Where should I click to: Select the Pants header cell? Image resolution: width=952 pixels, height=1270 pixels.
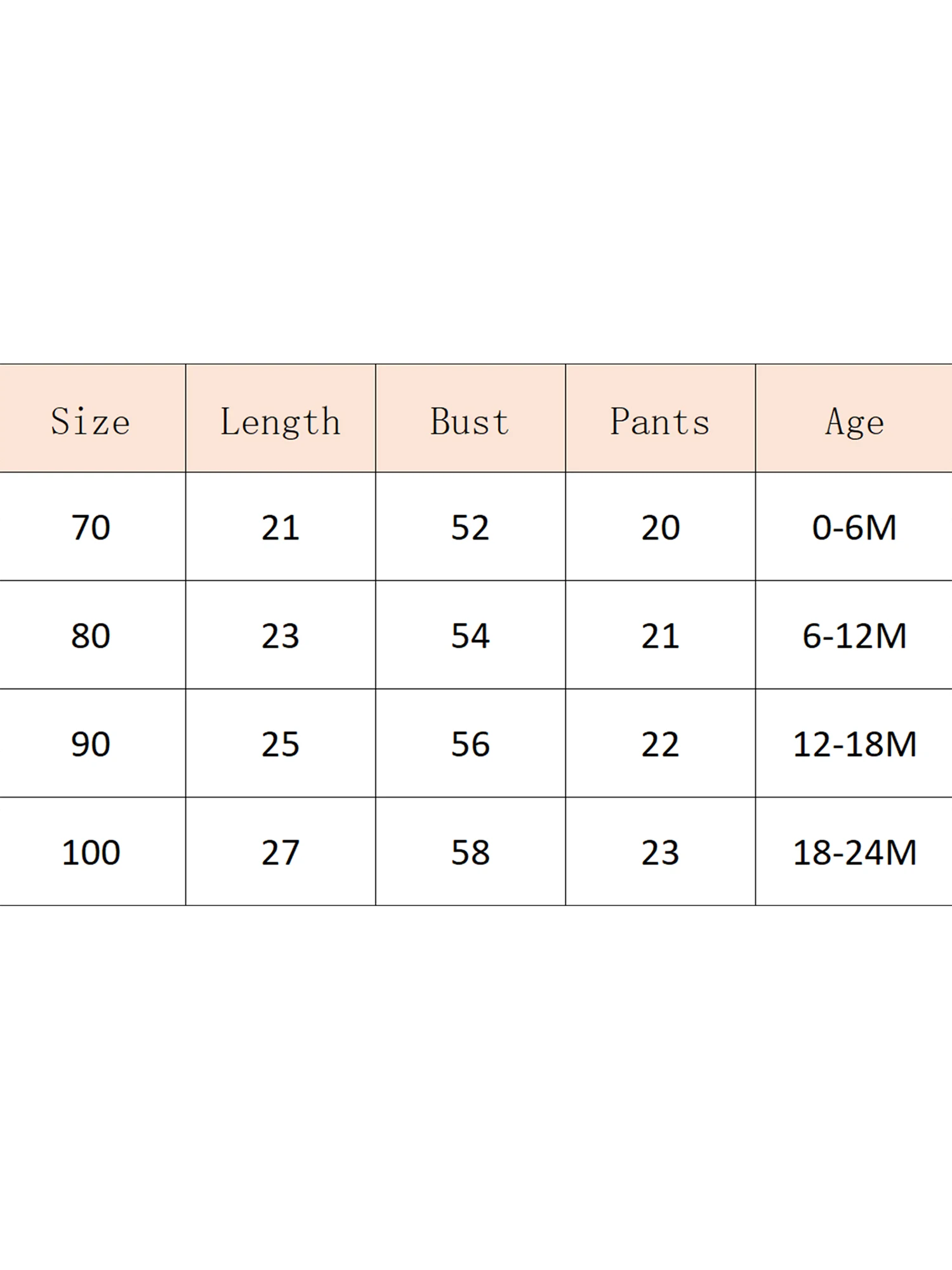[x=660, y=422]
